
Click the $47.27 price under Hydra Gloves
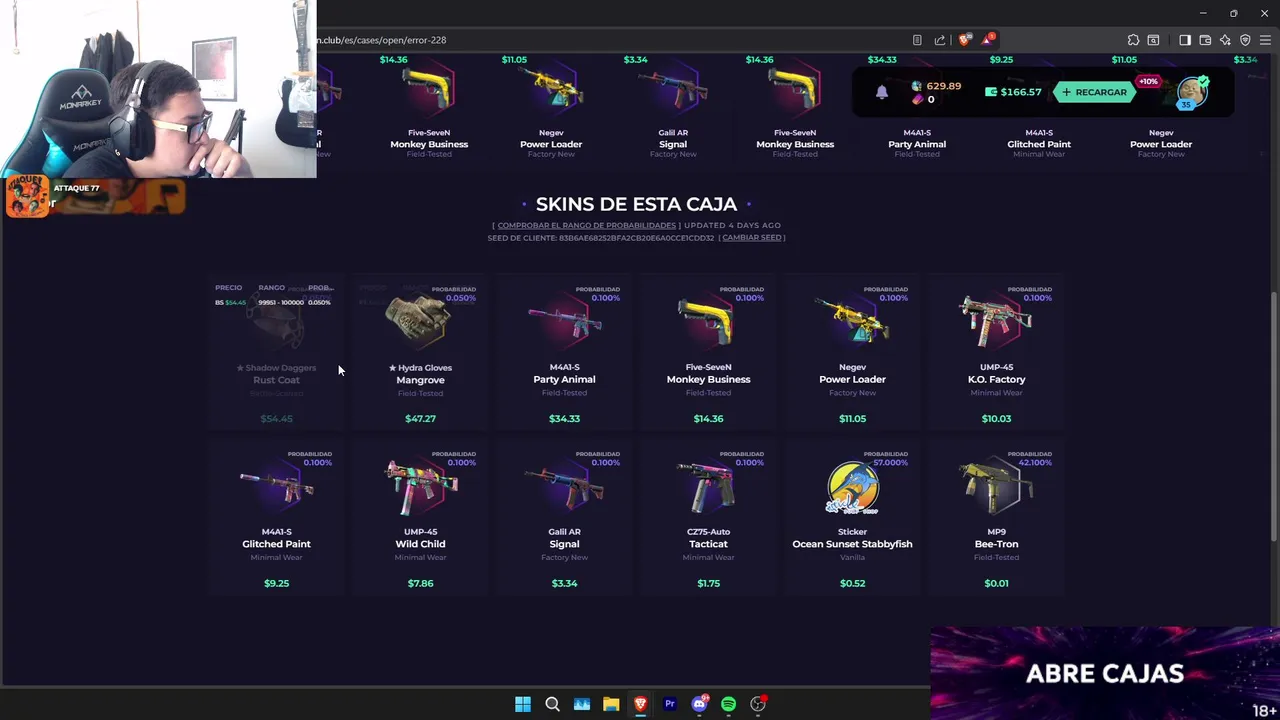click(420, 419)
